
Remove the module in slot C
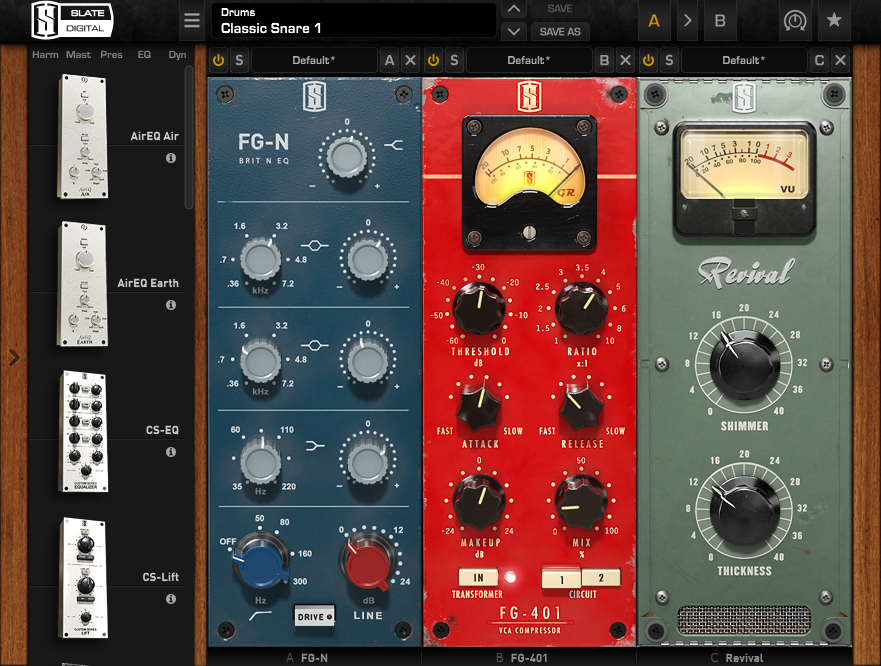coord(840,60)
